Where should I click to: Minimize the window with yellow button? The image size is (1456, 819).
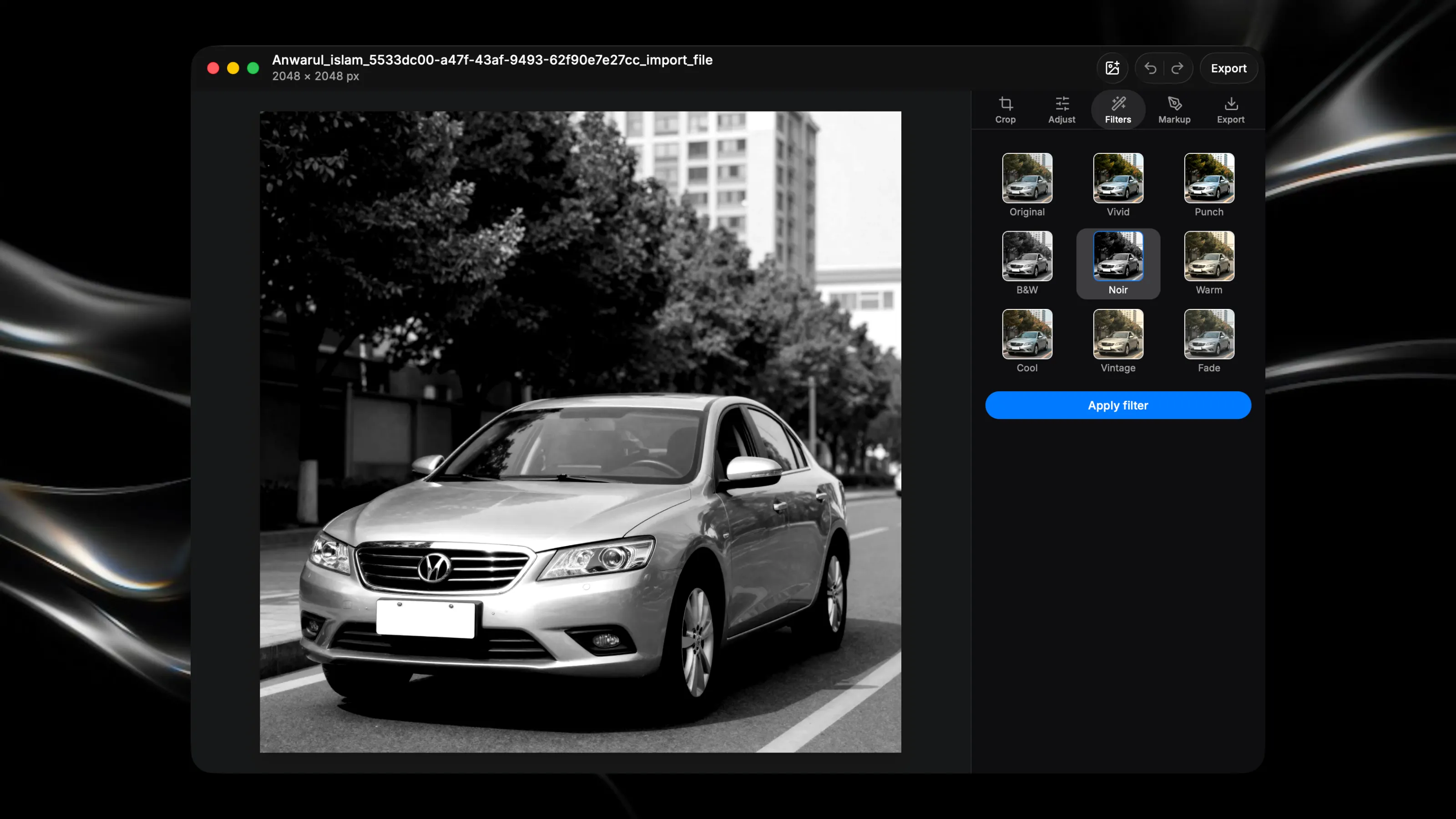pos(233,68)
